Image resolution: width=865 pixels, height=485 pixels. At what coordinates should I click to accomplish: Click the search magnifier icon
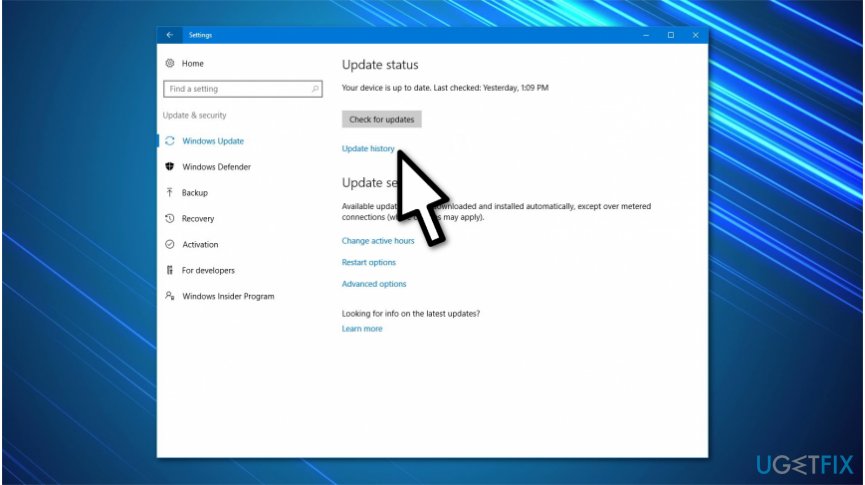pos(315,88)
